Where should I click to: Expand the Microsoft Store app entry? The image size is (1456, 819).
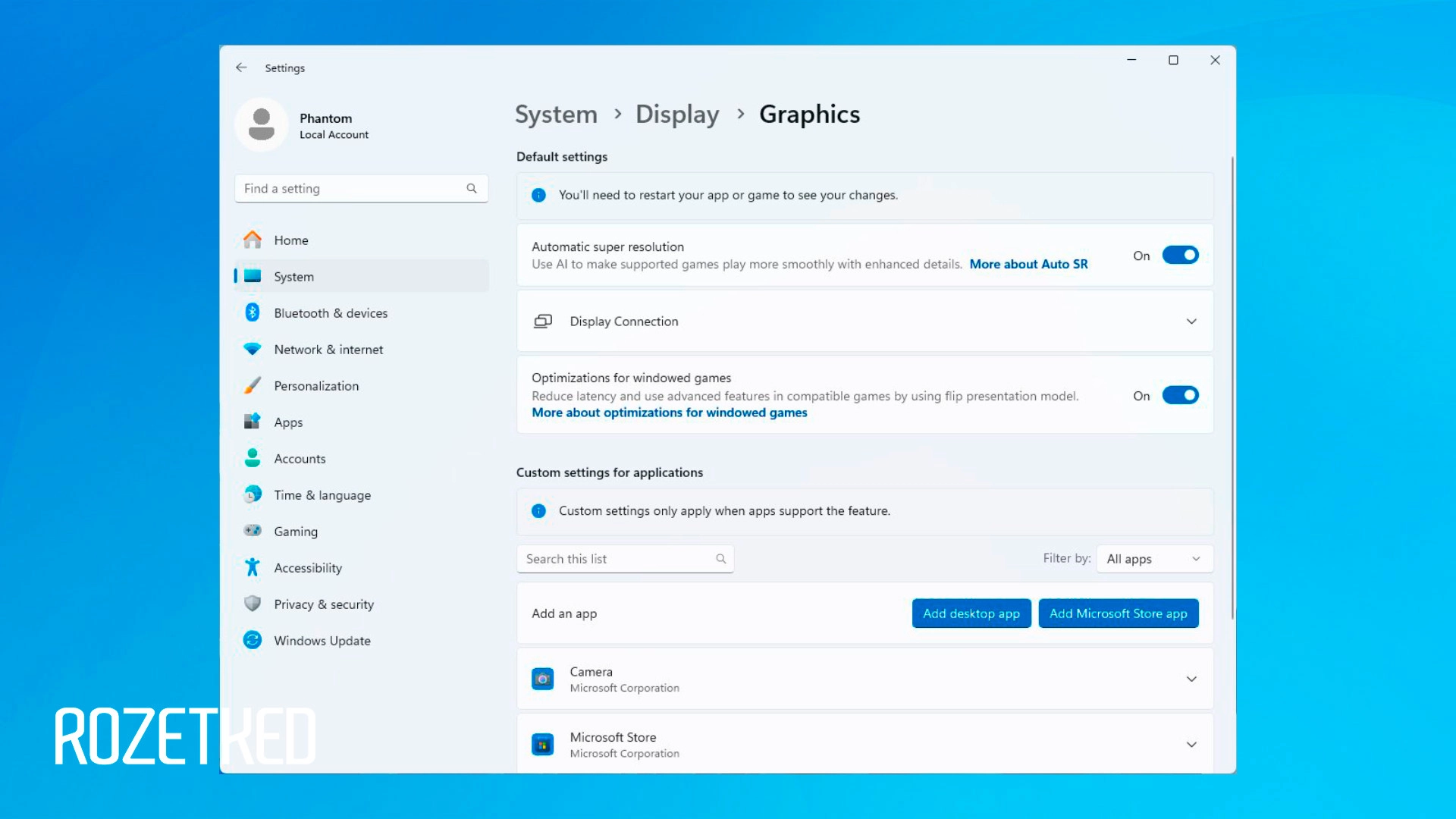[x=1191, y=744]
